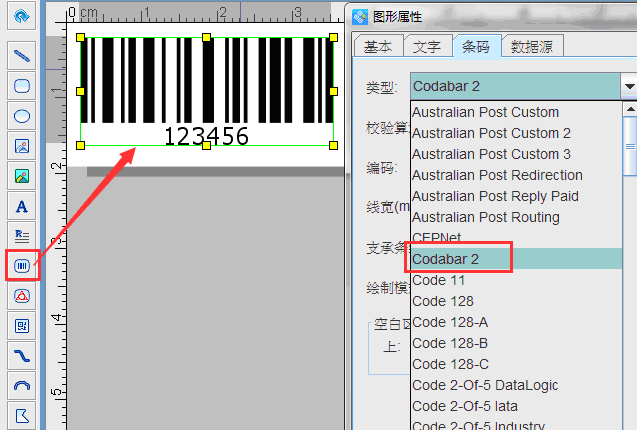Select Codabar 2 in the type list
The image size is (637, 430).
coord(516,259)
